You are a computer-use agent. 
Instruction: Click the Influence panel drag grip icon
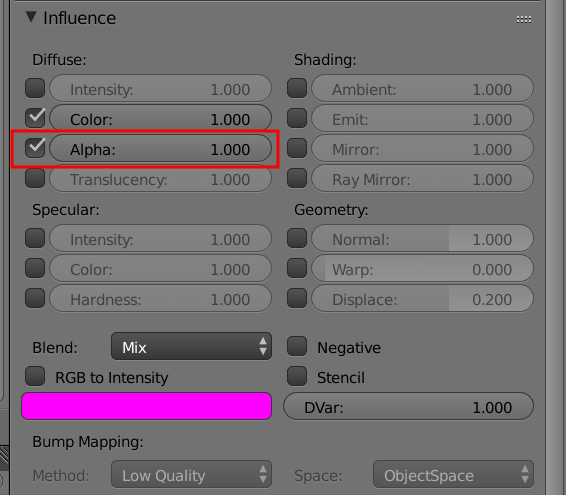click(x=523, y=19)
